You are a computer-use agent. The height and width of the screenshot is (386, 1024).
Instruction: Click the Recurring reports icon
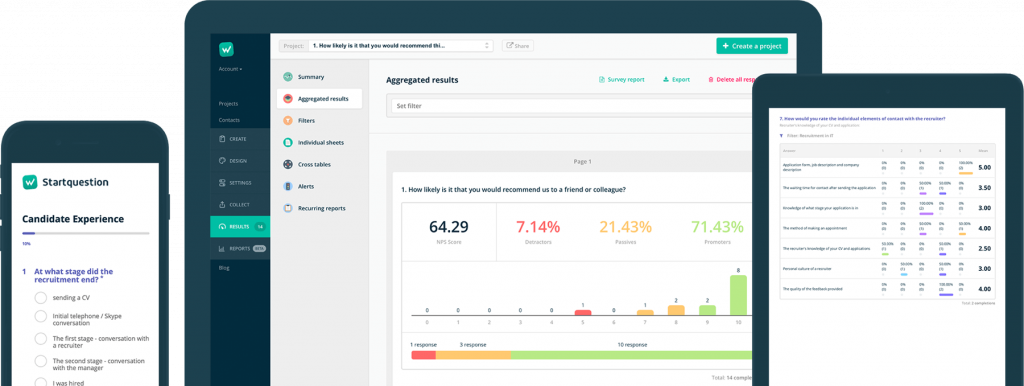[x=287, y=208]
